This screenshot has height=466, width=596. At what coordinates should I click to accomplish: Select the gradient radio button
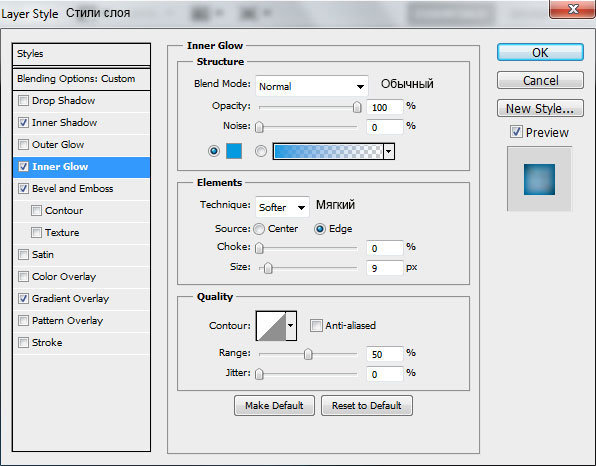261,151
